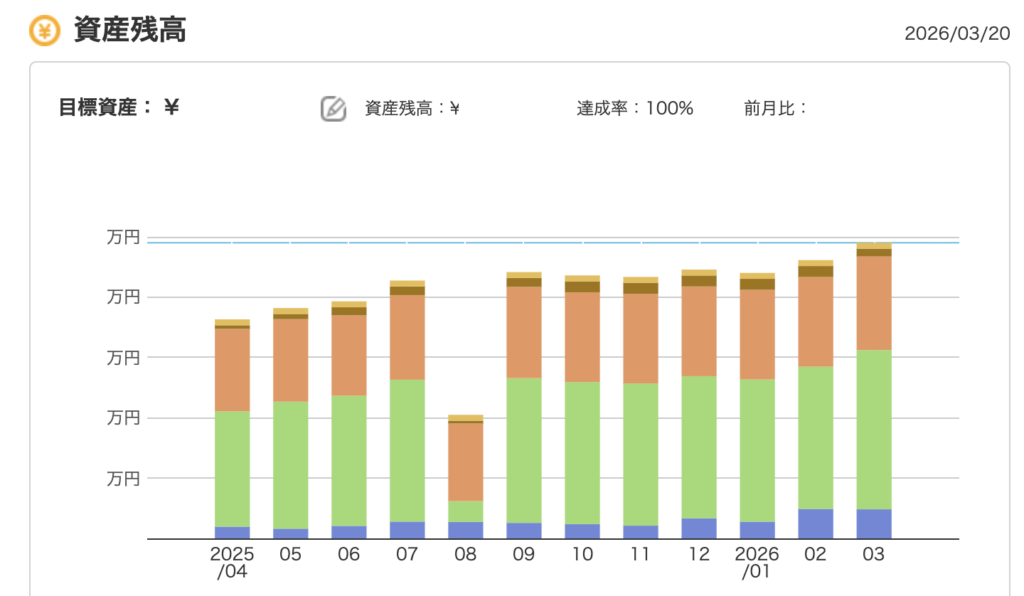Click the blue segment of the 02 bar
Viewport: 1024px width, 596px height.
click(x=815, y=523)
